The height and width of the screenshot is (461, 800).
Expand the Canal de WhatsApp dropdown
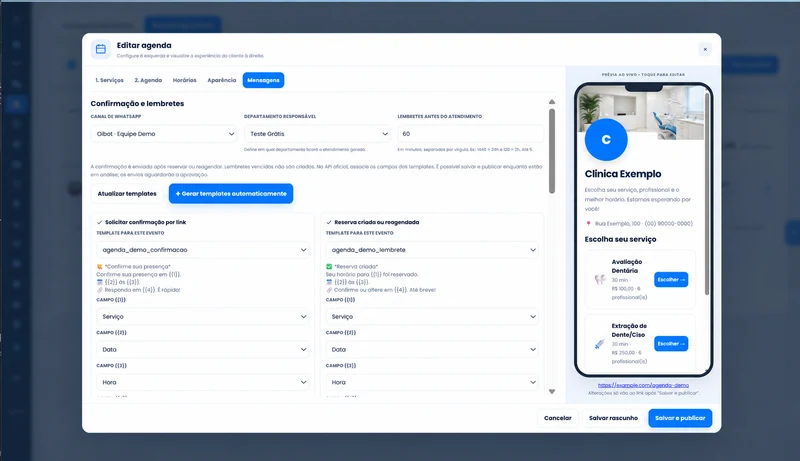164,134
